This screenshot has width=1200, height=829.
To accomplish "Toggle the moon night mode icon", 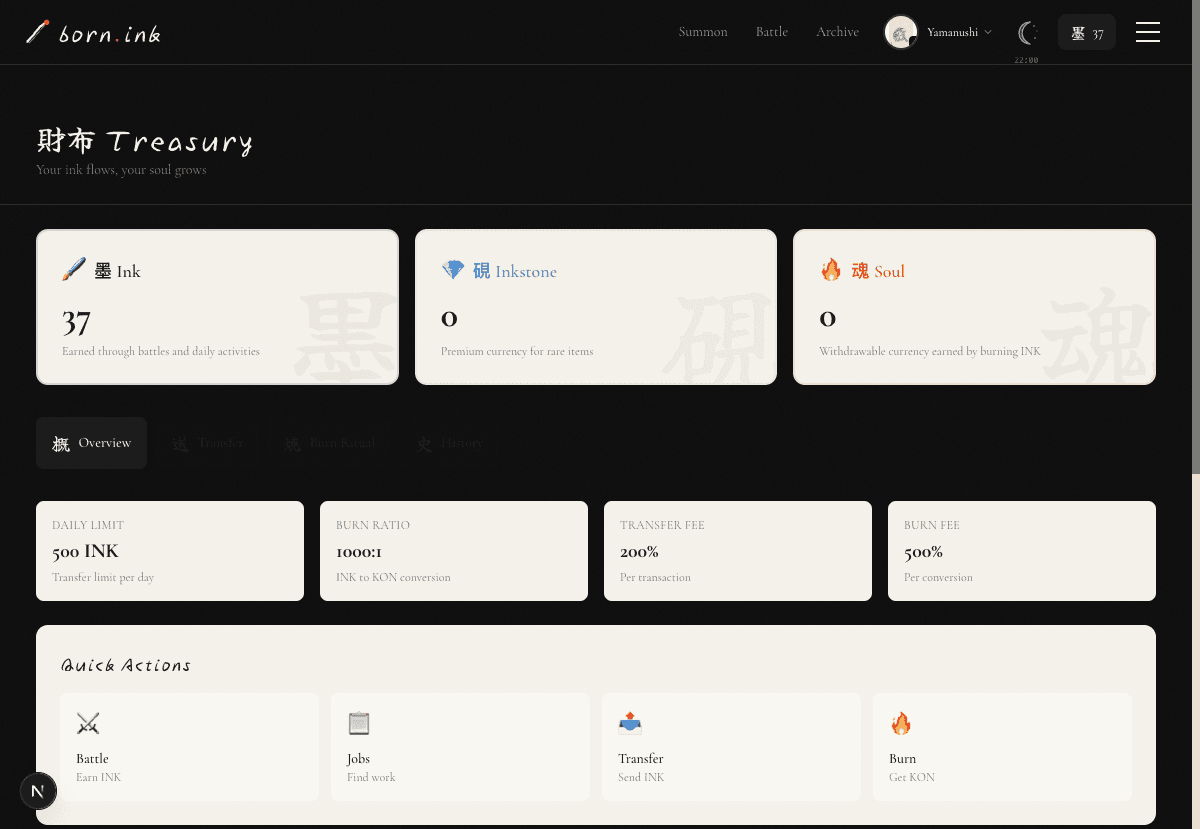I will (x=1026, y=33).
